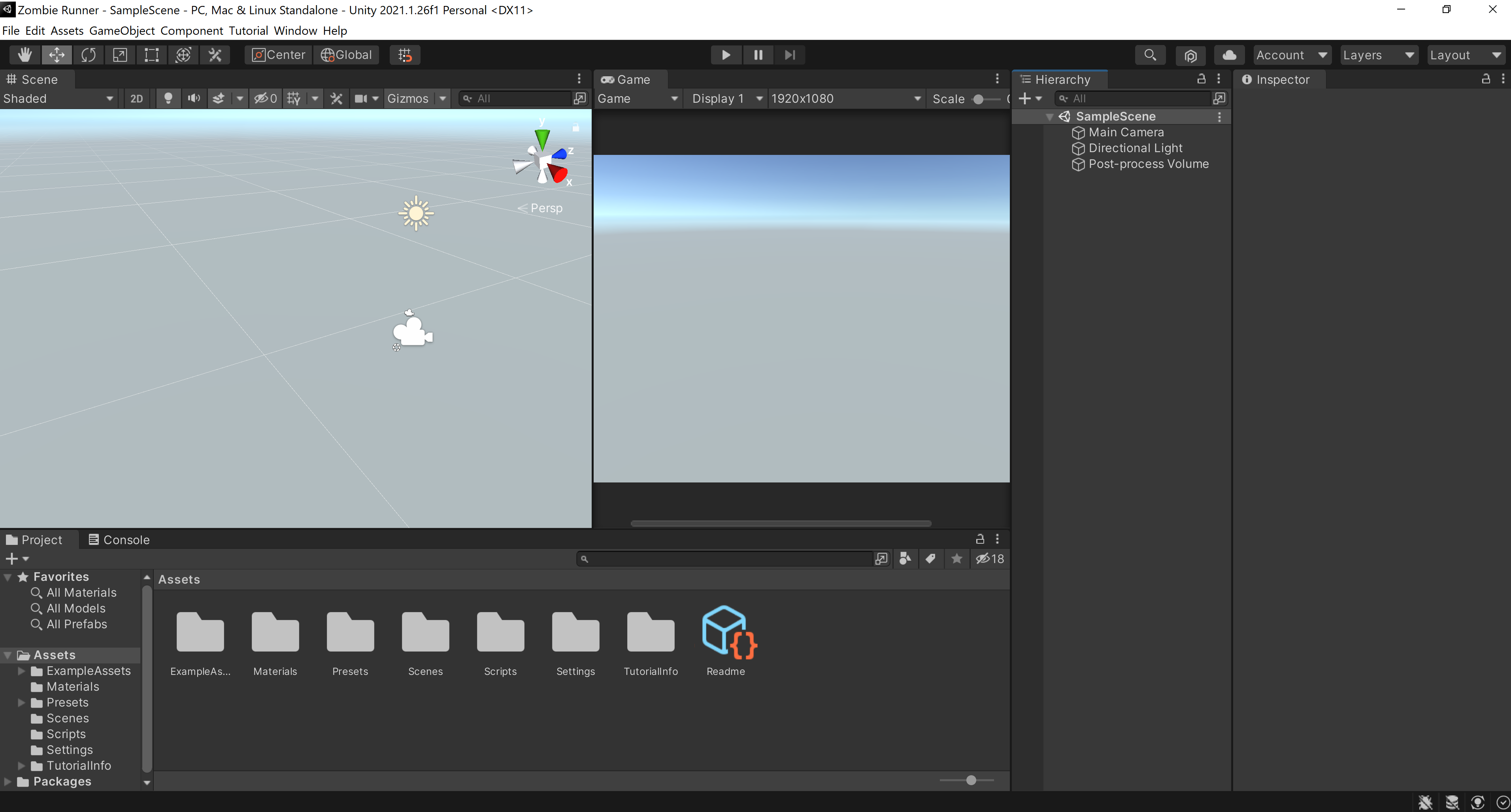This screenshot has height=812, width=1511.
Task: Adjust the Project icon size slider
Action: 971,780
